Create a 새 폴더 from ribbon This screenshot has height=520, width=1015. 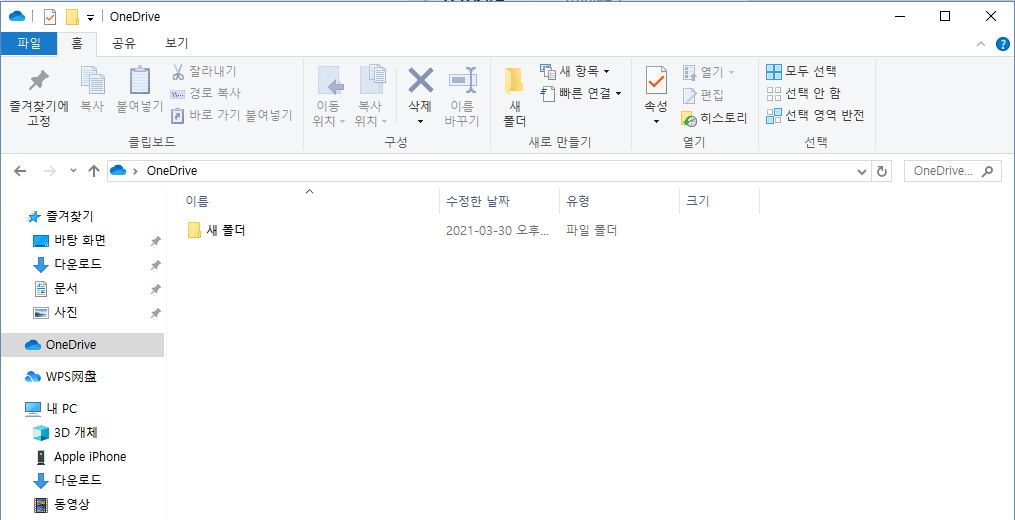515,96
